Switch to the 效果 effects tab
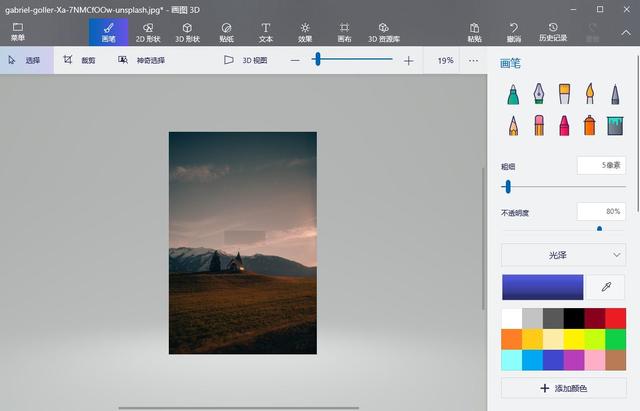Viewport: 640px width, 411px height. pos(305,32)
